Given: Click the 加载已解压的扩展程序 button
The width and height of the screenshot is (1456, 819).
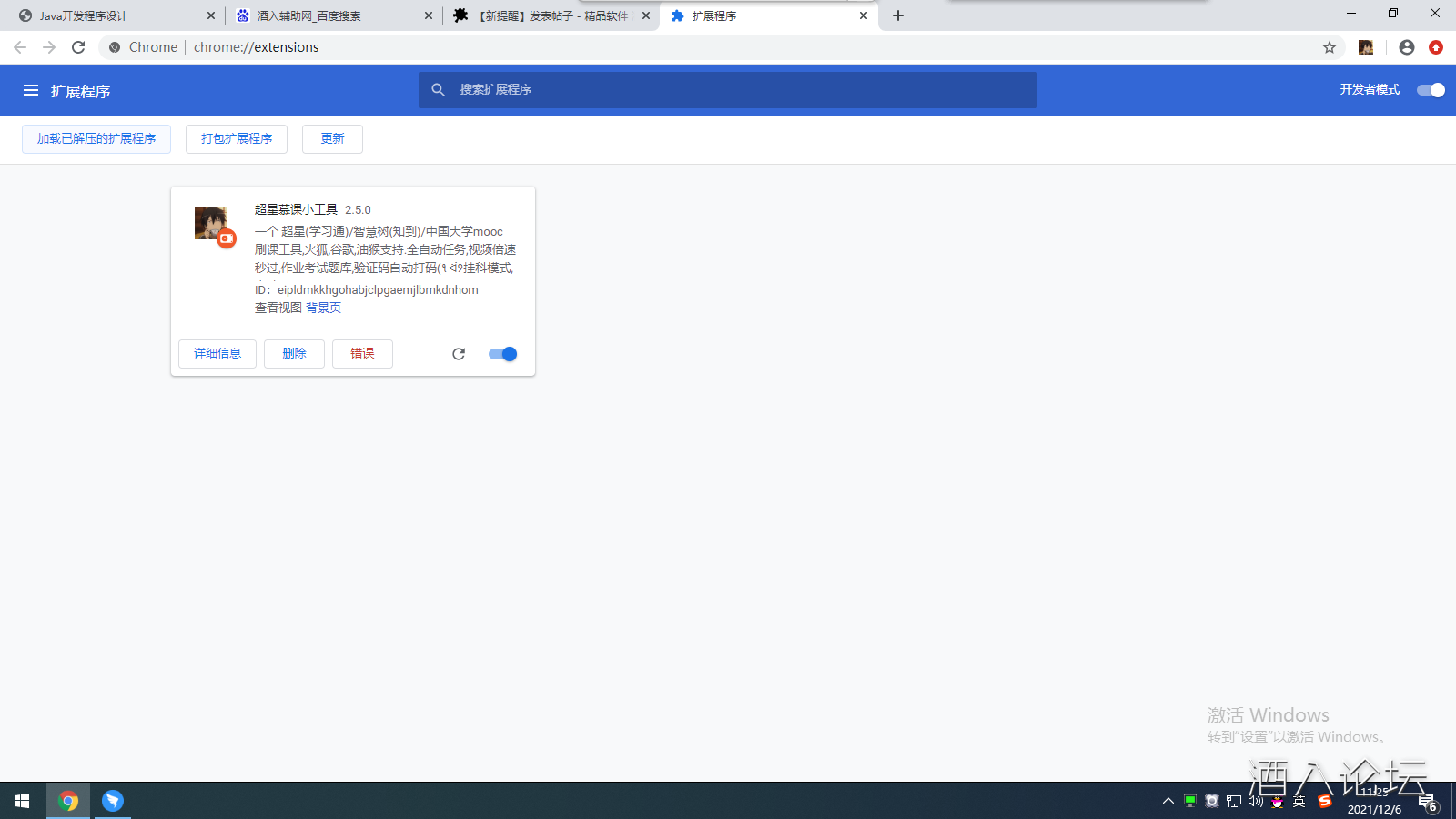Looking at the screenshot, I should tap(96, 139).
